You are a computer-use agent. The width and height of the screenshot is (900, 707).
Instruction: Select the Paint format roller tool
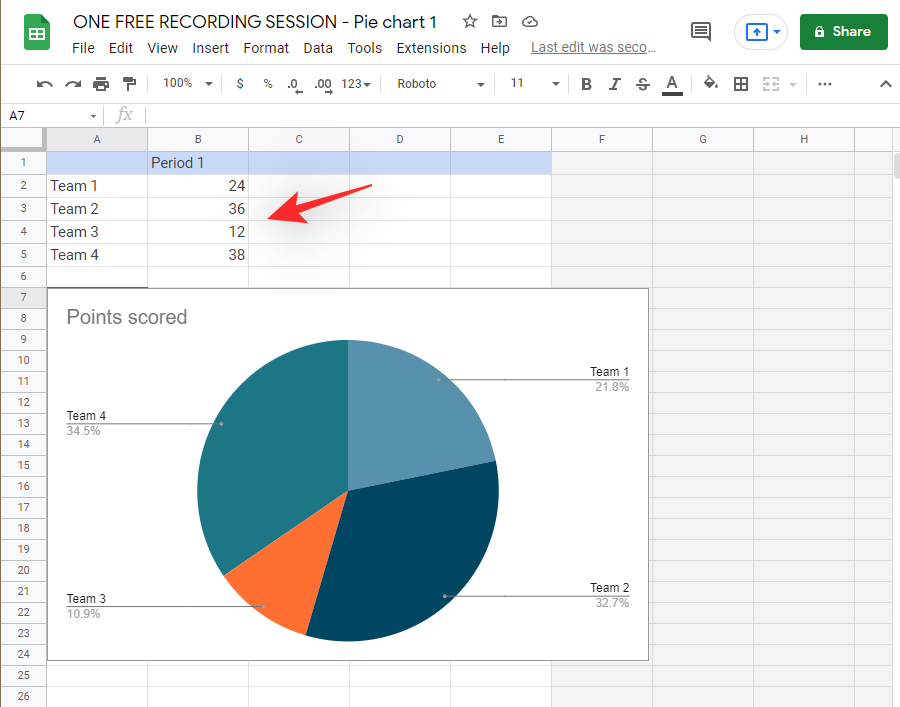coord(129,84)
